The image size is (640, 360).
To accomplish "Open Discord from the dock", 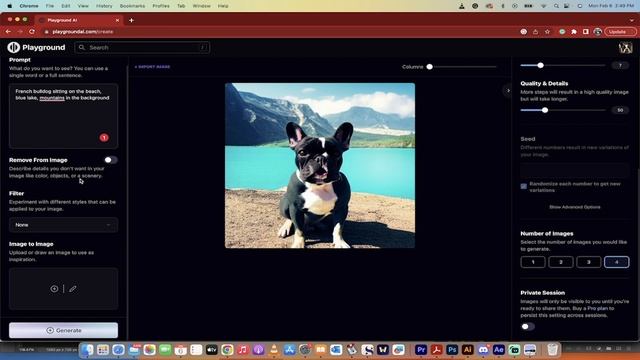I will (483, 350).
